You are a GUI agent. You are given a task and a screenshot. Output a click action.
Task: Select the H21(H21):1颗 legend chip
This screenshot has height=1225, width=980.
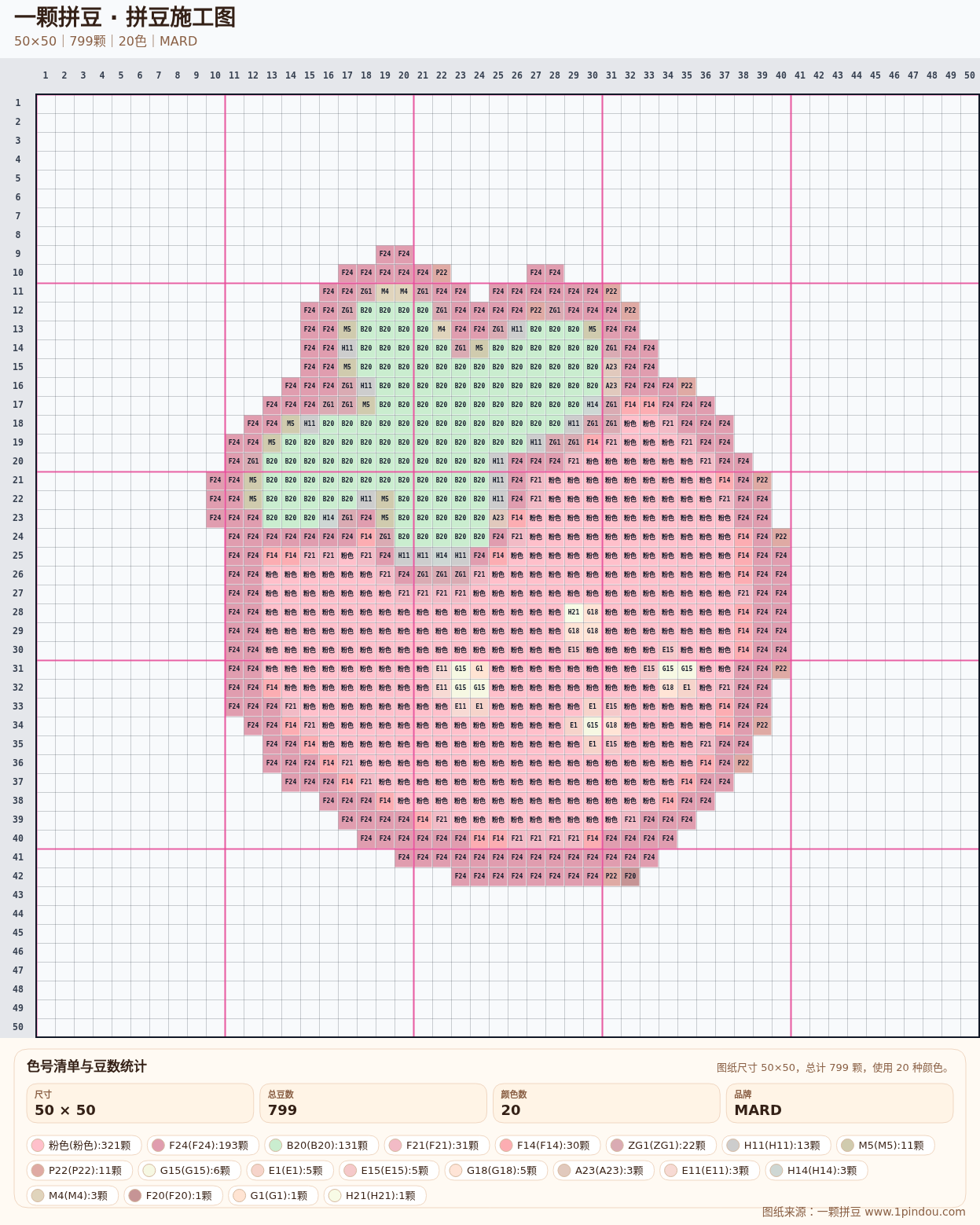tap(375, 1195)
